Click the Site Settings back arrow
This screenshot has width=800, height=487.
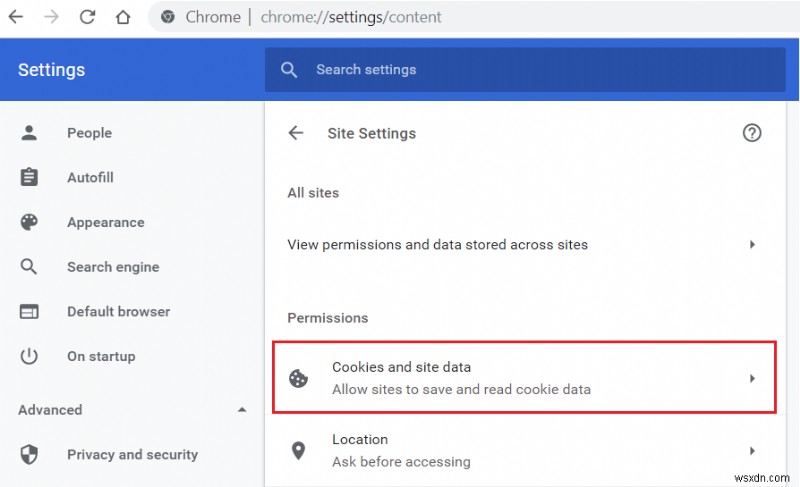pyautogui.click(x=296, y=133)
